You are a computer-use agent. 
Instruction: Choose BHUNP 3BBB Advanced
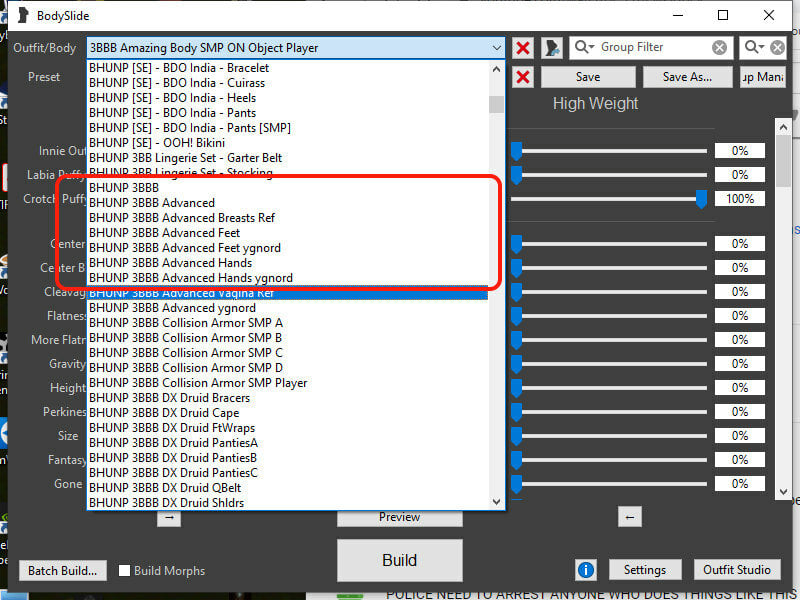[x=287, y=203]
